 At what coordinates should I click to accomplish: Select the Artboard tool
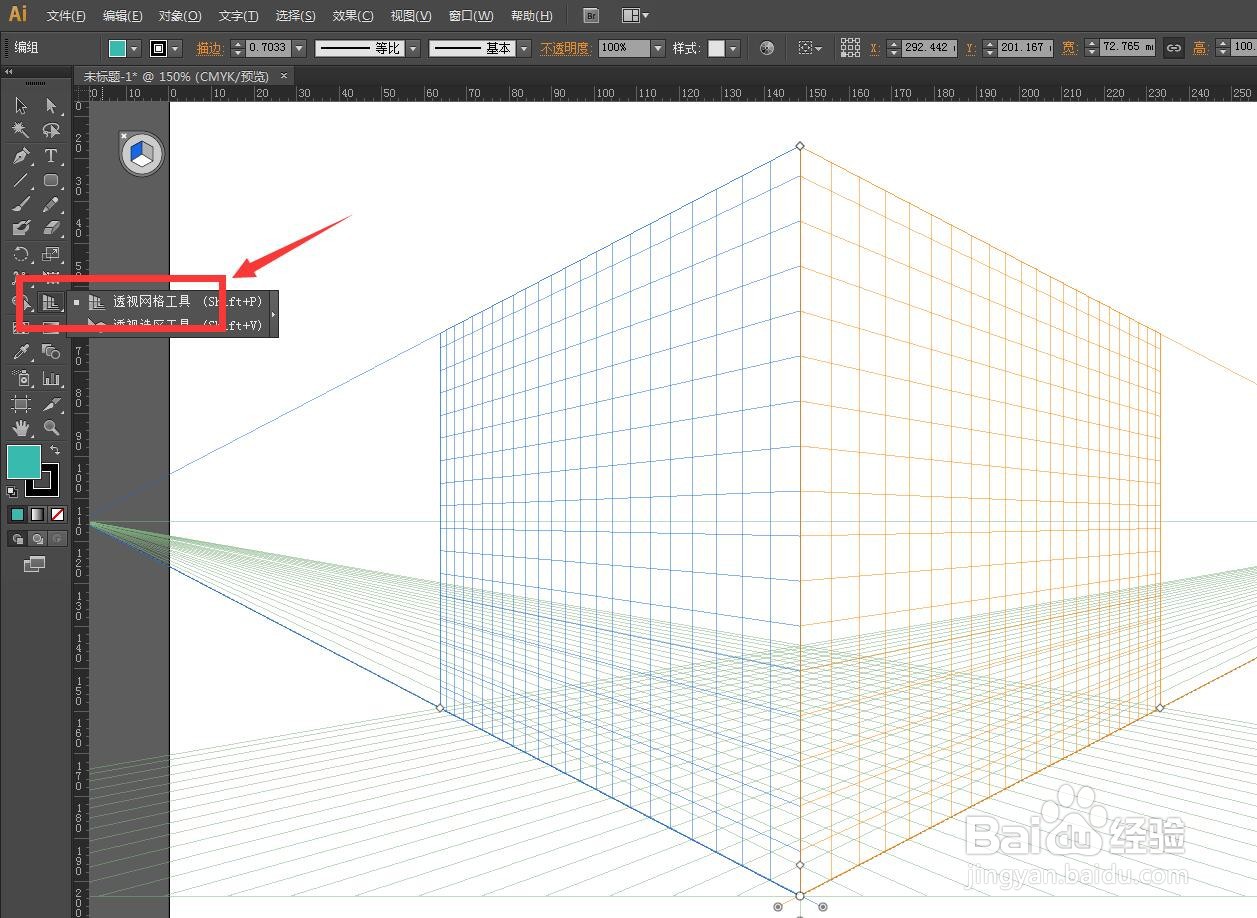click(21, 403)
